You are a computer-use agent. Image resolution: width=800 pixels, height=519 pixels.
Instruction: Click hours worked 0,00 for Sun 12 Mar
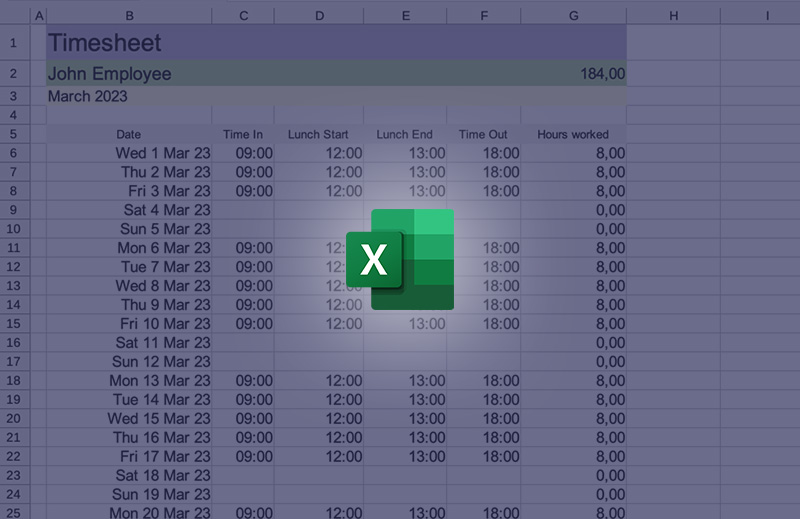(573, 361)
